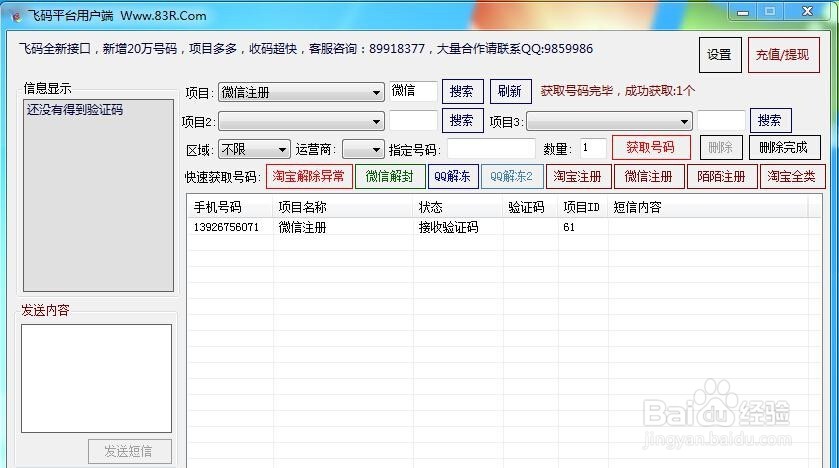Image resolution: width=839 pixels, height=468 pixels.
Task: Click the 淘宝注册 quick button
Action: click(x=578, y=177)
